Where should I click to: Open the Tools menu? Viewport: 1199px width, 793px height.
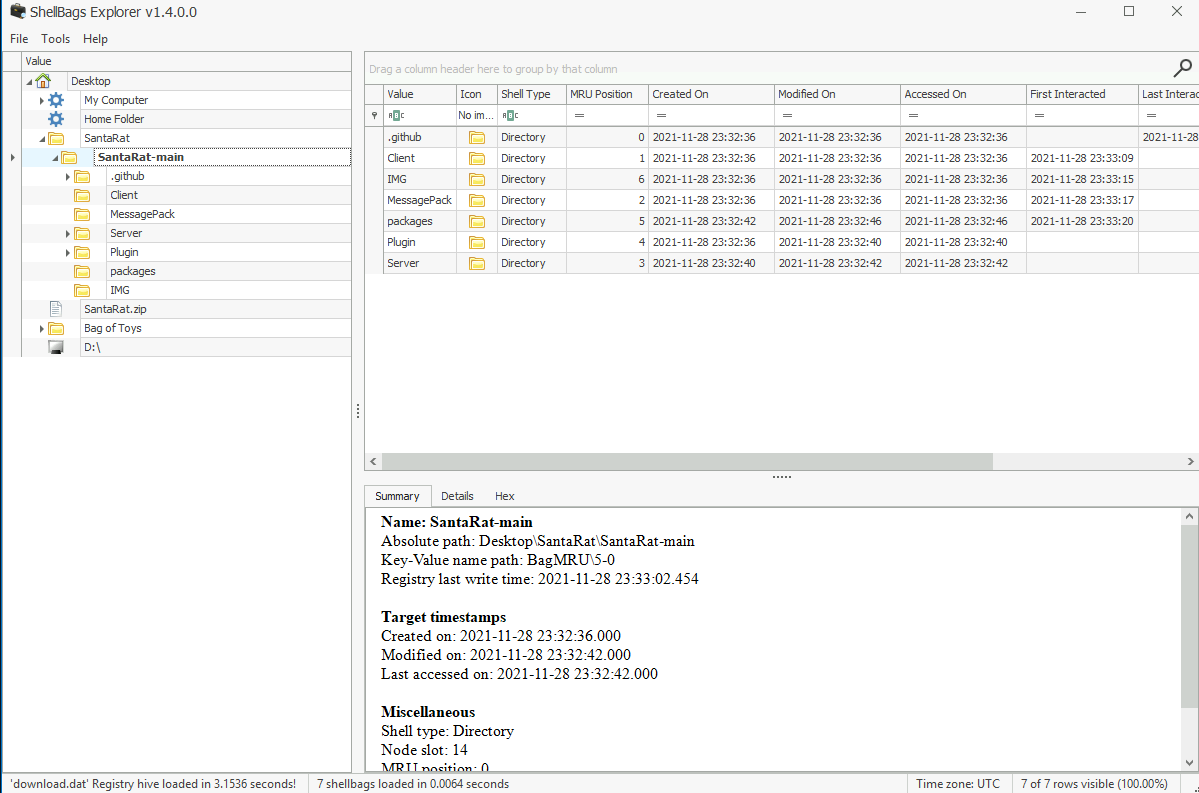pyautogui.click(x=55, y=39)
